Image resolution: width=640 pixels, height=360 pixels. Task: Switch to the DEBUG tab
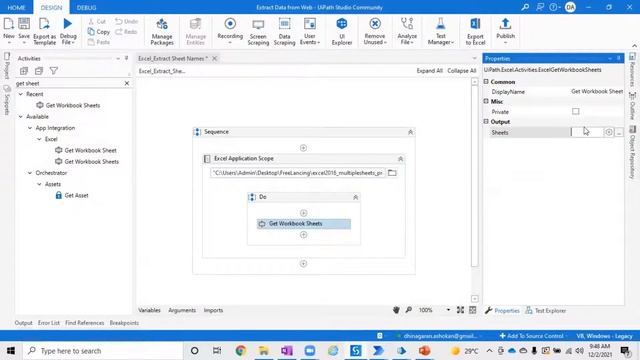tap(87, 7)
